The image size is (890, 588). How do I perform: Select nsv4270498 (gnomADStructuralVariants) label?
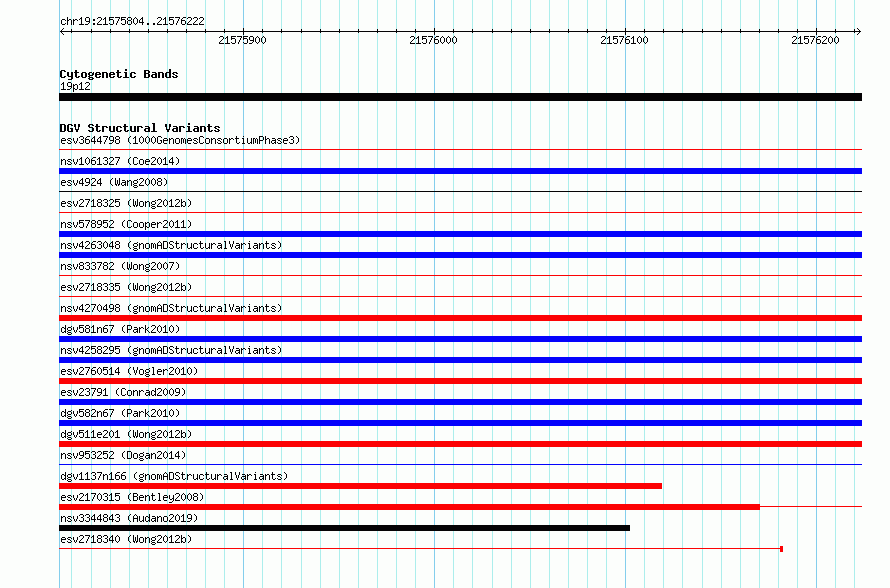point(171,308)
